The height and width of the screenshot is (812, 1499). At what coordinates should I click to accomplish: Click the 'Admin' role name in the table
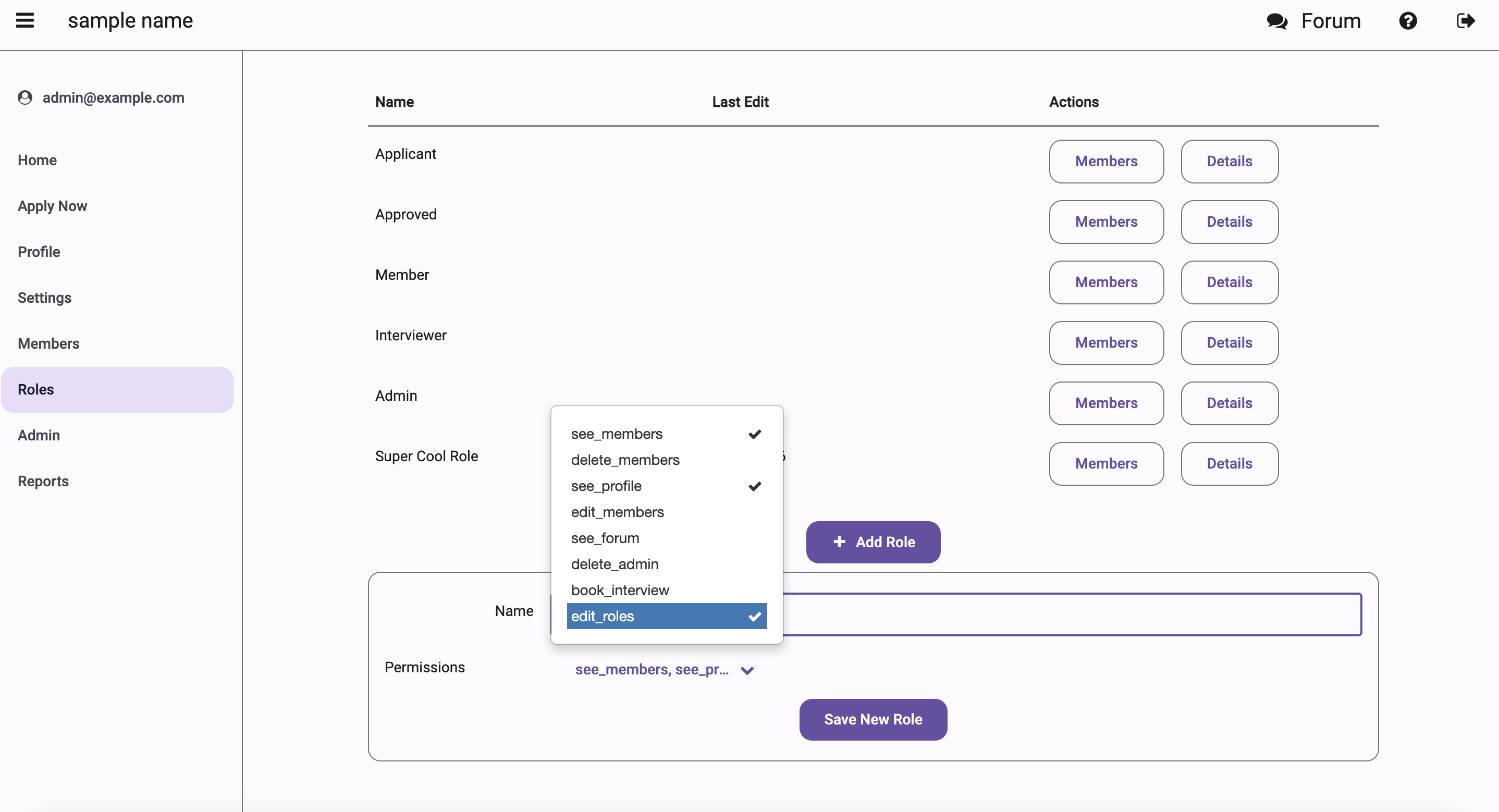pyautogui.click(x=396, y=395)
